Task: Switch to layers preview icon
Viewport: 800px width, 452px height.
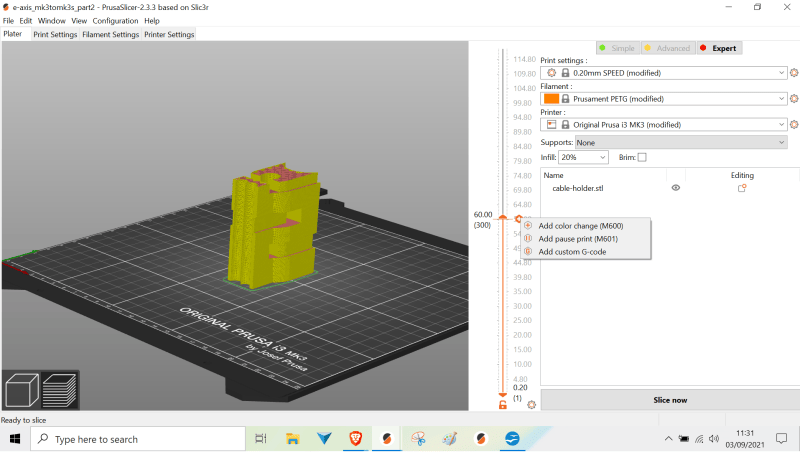Action: (x=59, y=391)
